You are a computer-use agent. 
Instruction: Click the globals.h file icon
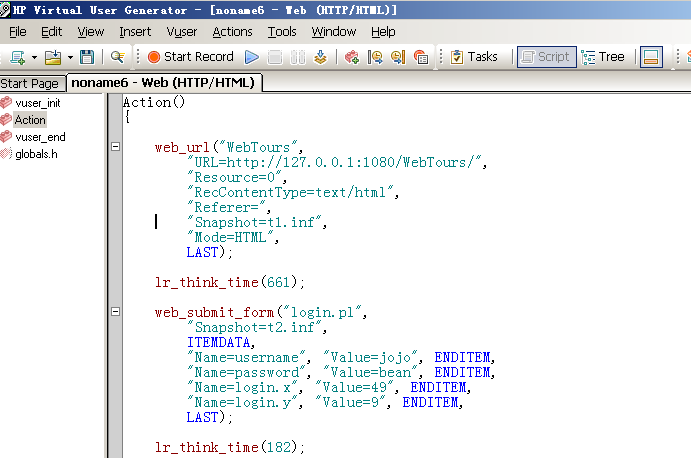tap(6, 153)
